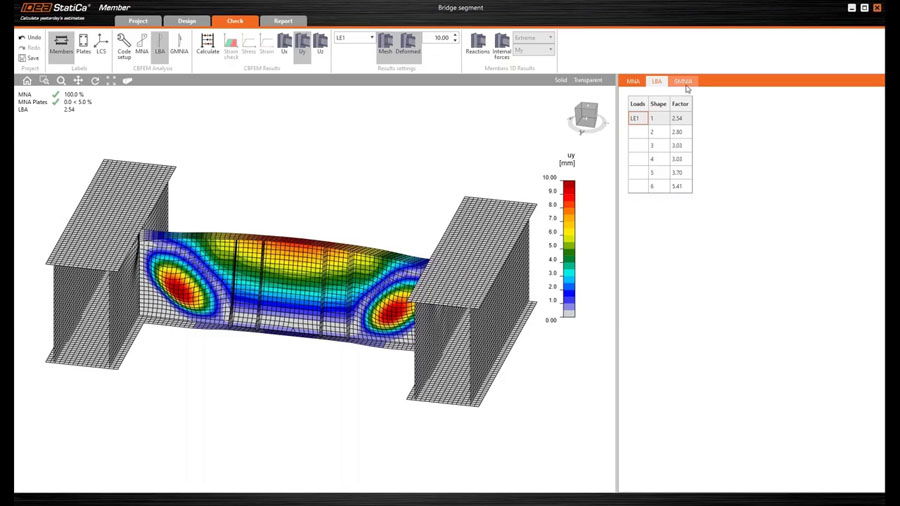
Task: Open the My internal force dropdown
Action: point(534,50)
